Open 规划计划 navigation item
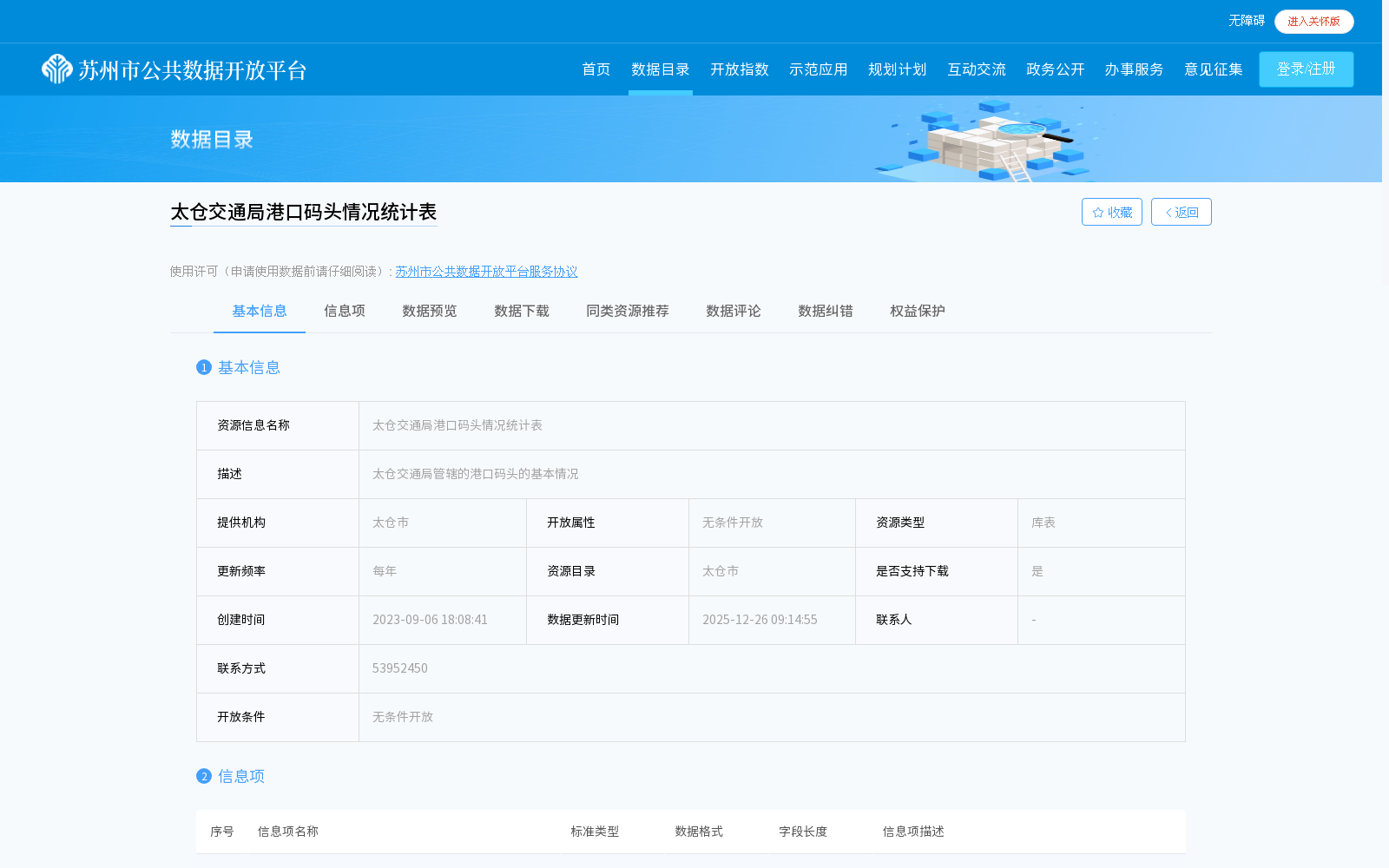1389x868 pixels. coord(898,69)
